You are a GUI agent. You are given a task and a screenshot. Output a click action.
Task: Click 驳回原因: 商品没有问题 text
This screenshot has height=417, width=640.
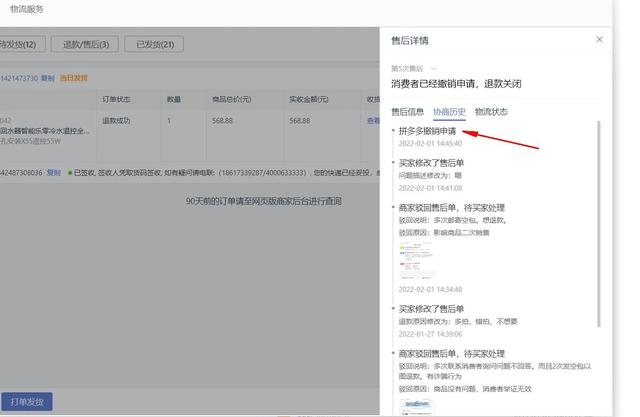pos(465,389)
